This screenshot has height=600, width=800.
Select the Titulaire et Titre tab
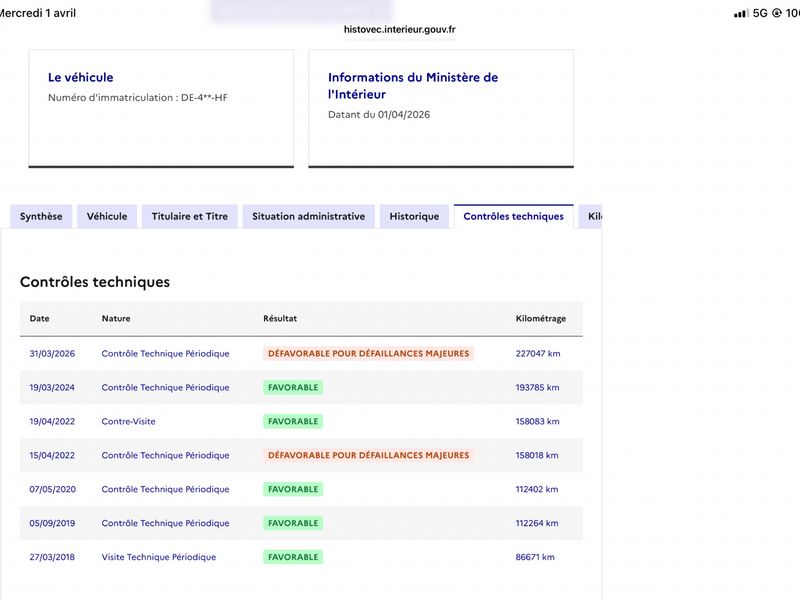(x=189, y=216)
